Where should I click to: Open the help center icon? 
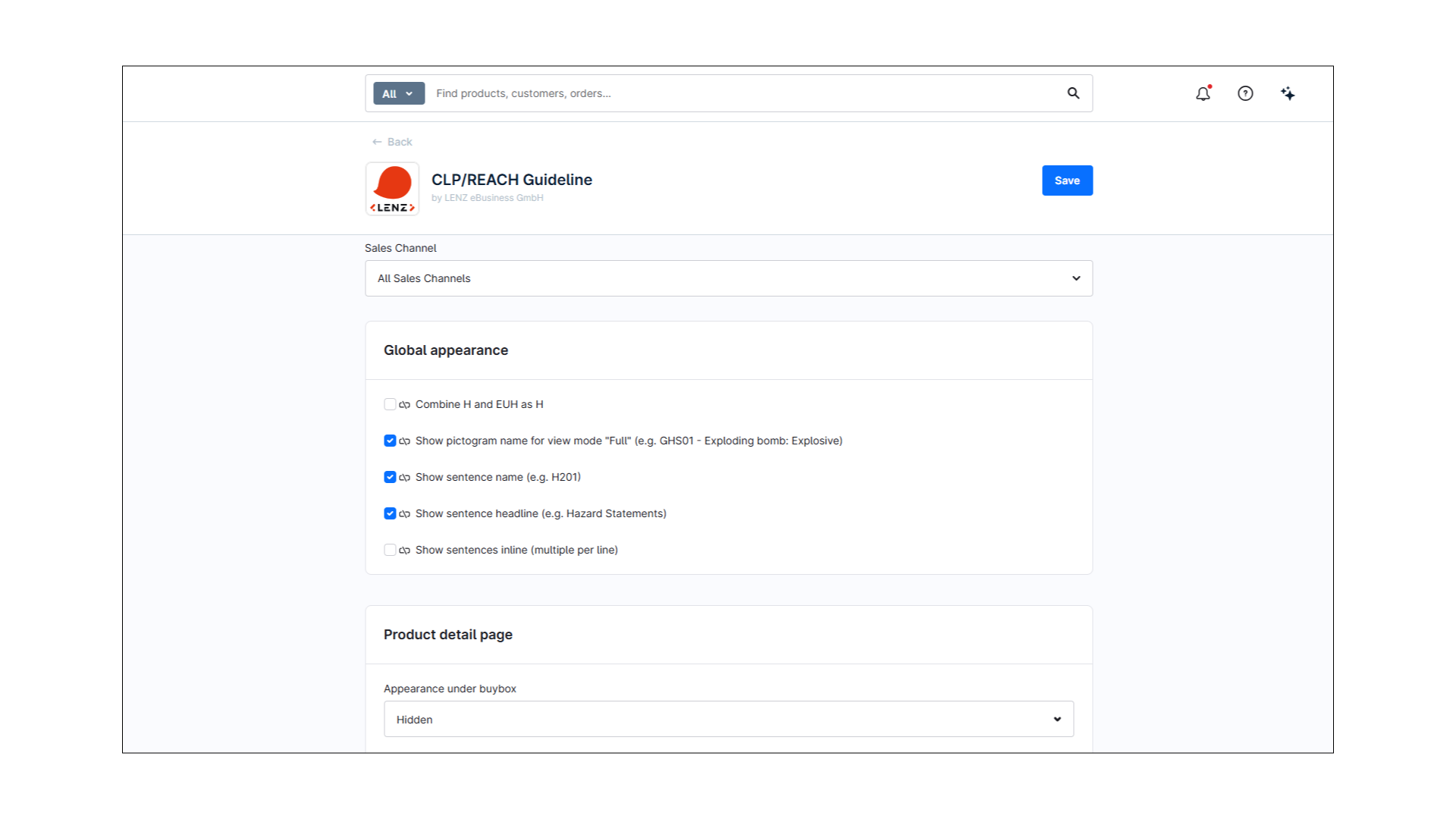(1245, 93)
